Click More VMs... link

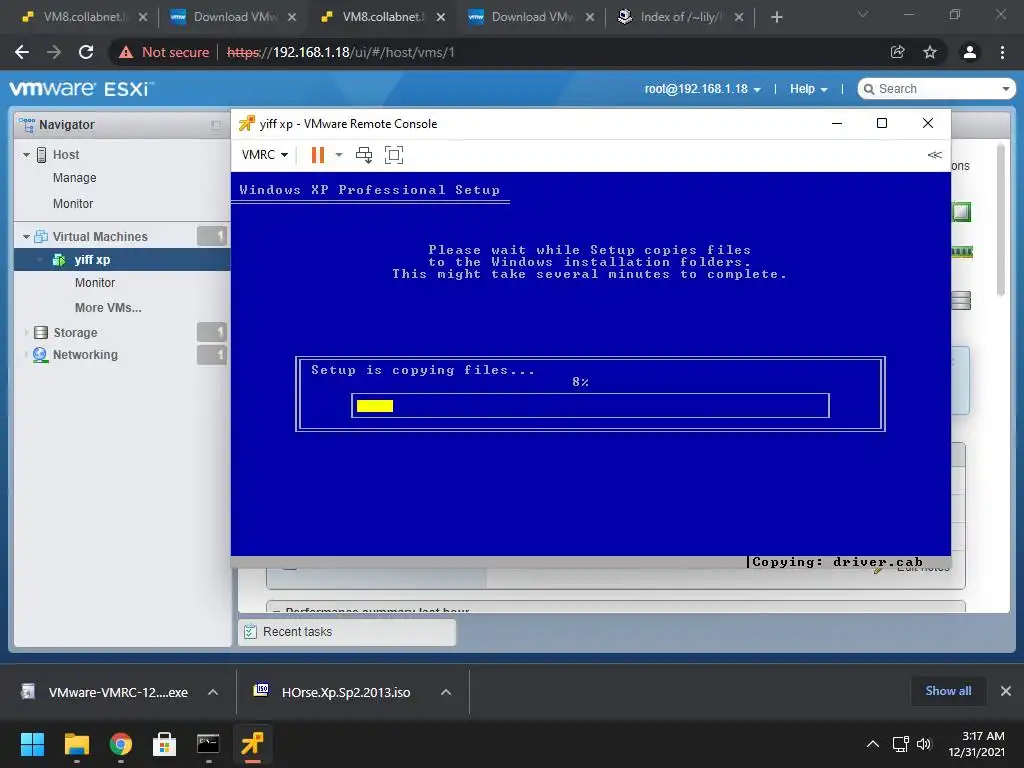108,308
